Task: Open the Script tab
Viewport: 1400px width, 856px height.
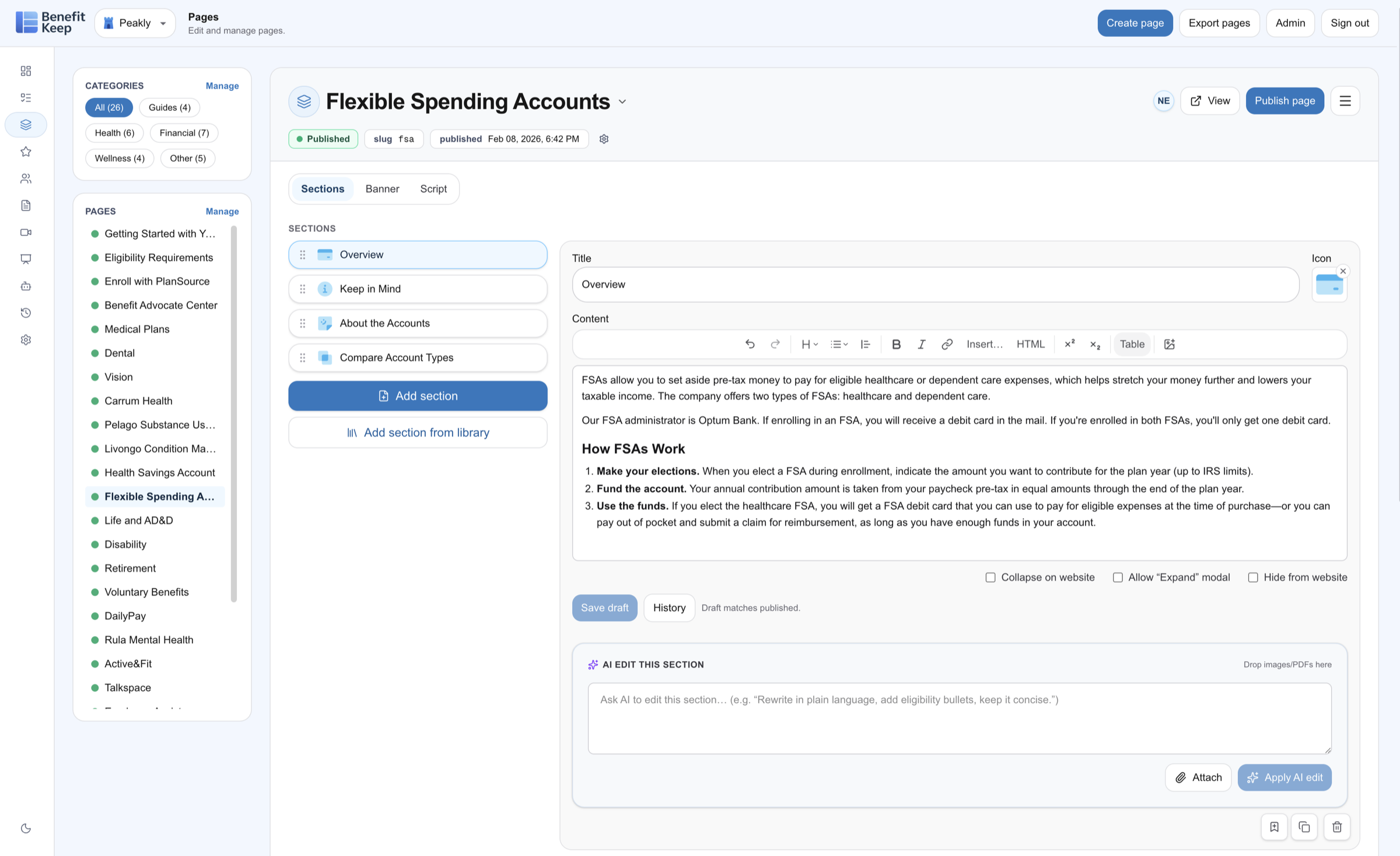Action: [x=433, y=188]
